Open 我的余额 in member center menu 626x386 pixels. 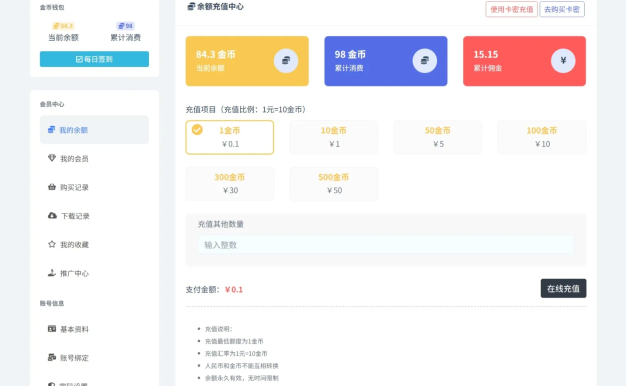click(x=94, y=130)
